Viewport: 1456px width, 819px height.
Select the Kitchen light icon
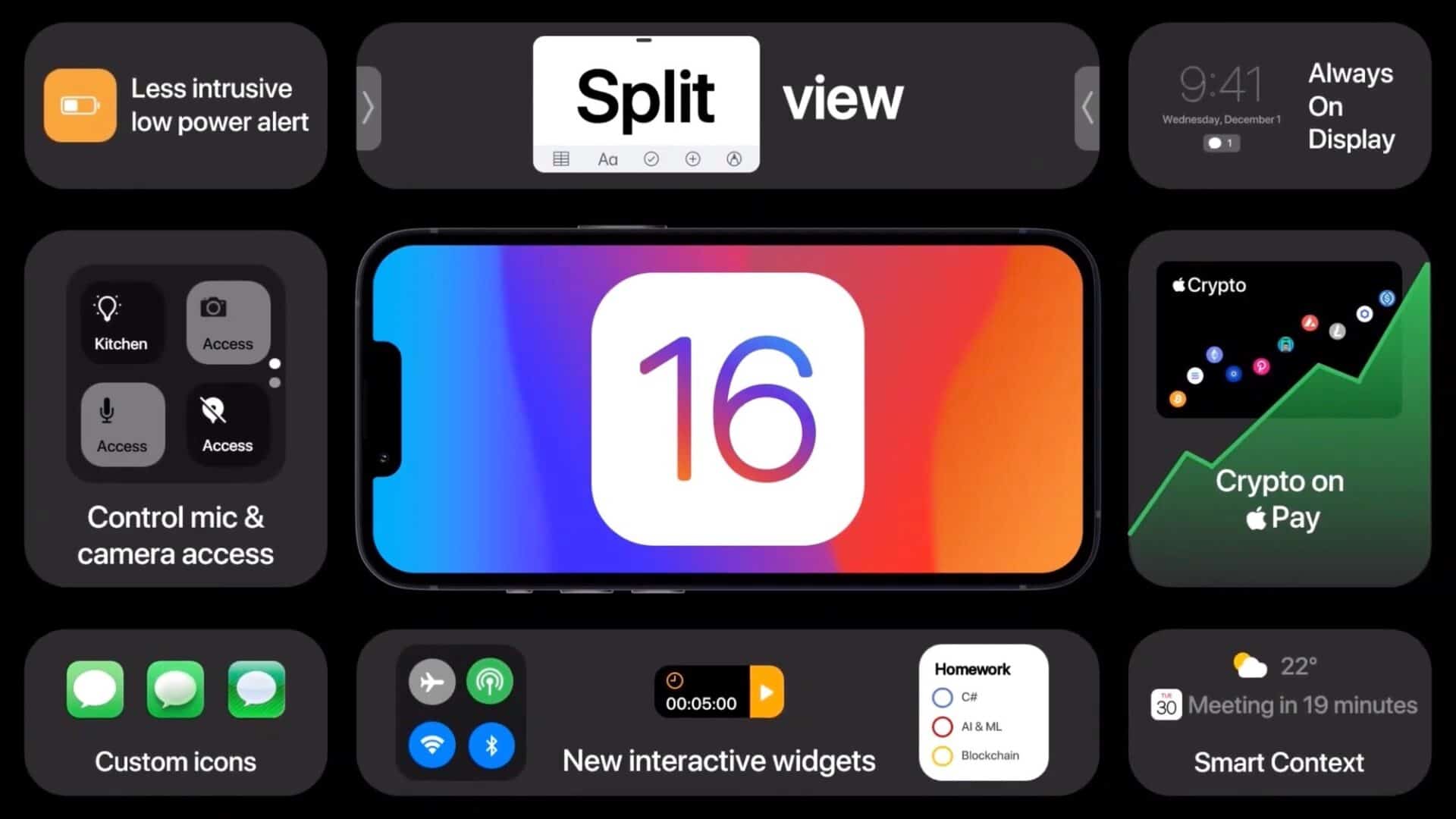point(120,319)
